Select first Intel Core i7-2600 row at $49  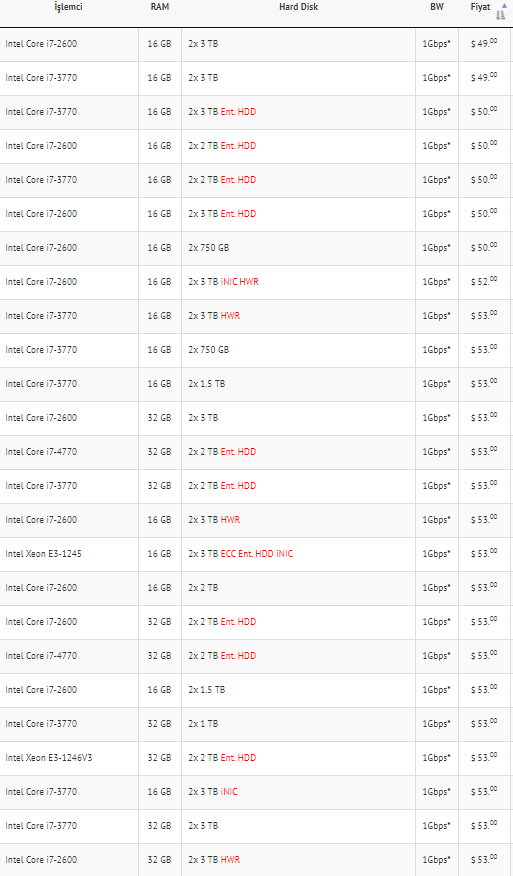(x=256, y=44)
